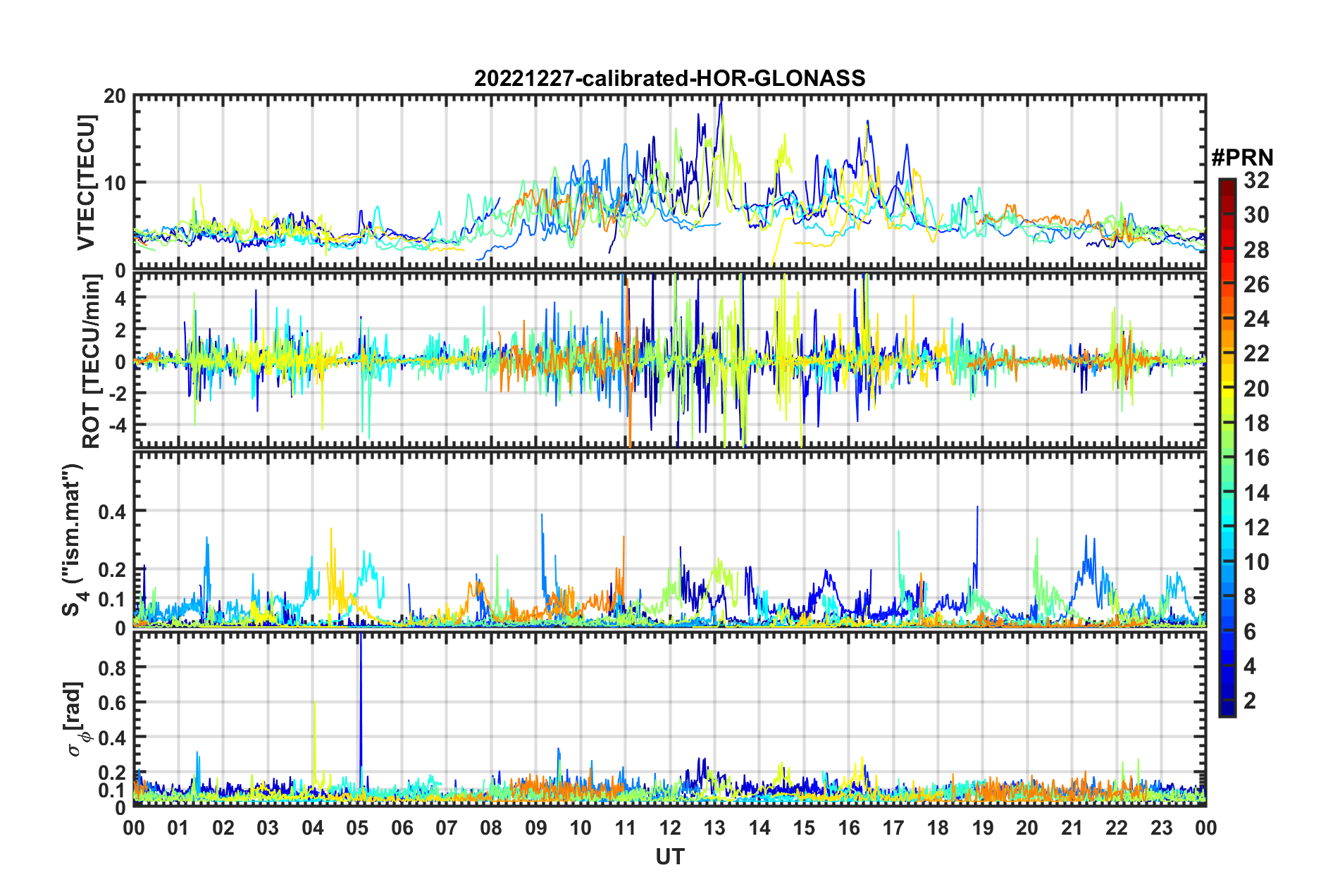Select colorbar tick label 2

[x=1250, y=701]
